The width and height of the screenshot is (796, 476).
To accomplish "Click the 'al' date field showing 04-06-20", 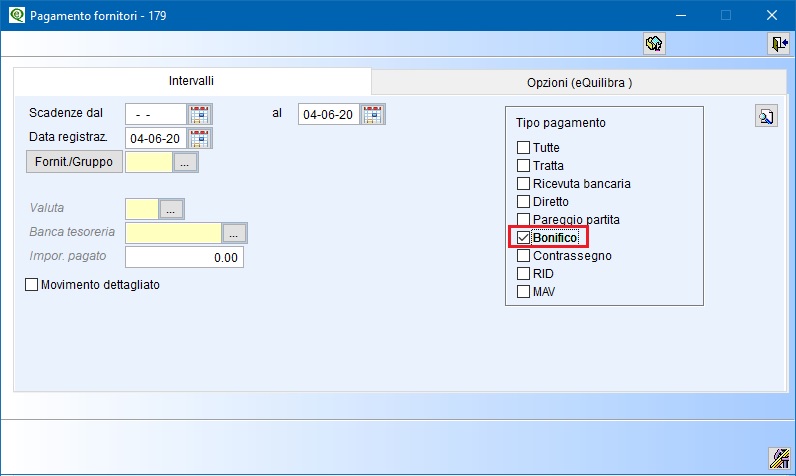I will [328, 115].
